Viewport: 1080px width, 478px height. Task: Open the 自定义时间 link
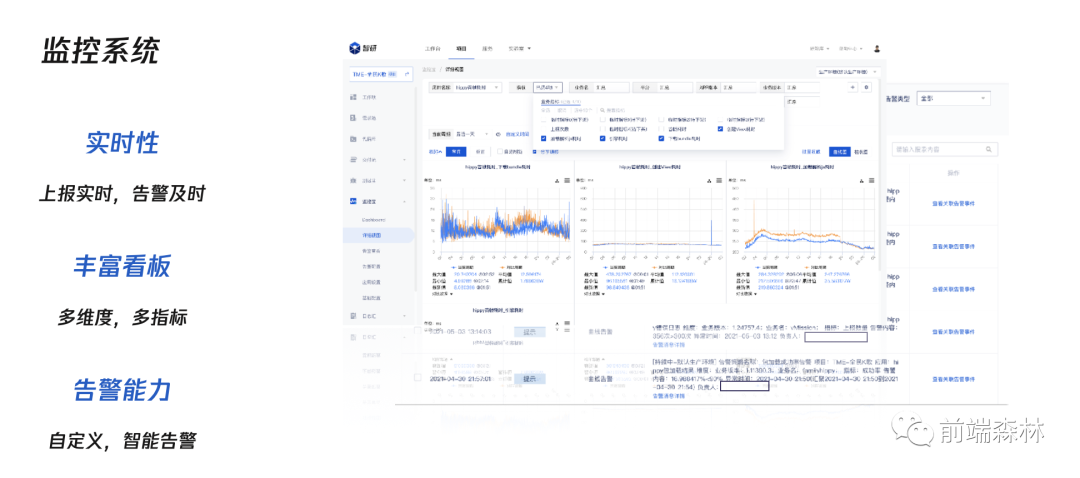pos(517,134)
